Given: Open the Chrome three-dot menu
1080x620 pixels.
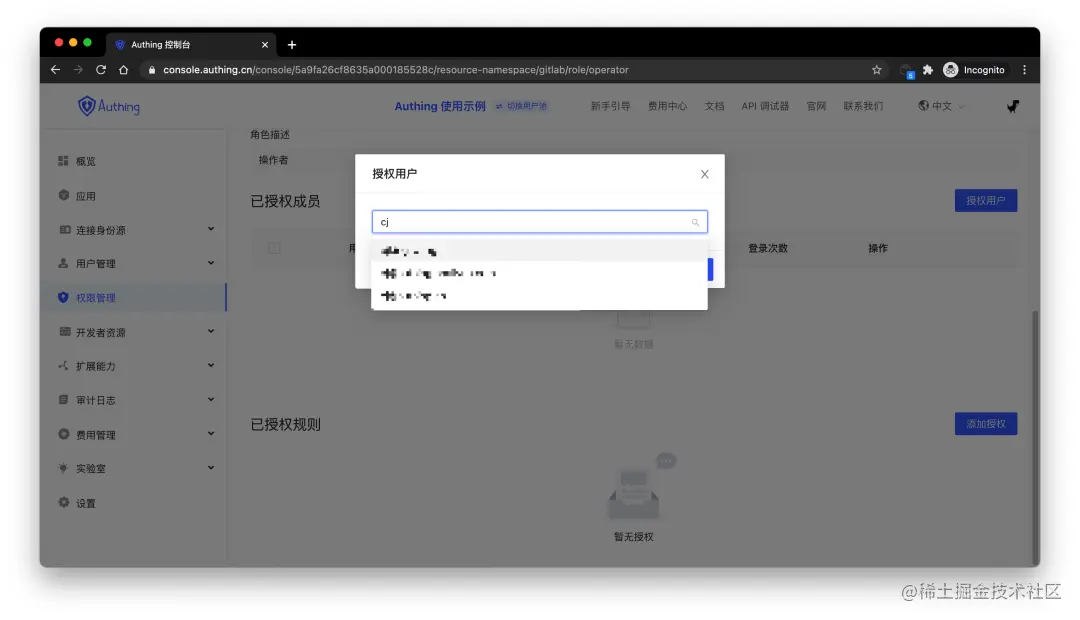Looking at the screenshot, I should (1024, 70).
